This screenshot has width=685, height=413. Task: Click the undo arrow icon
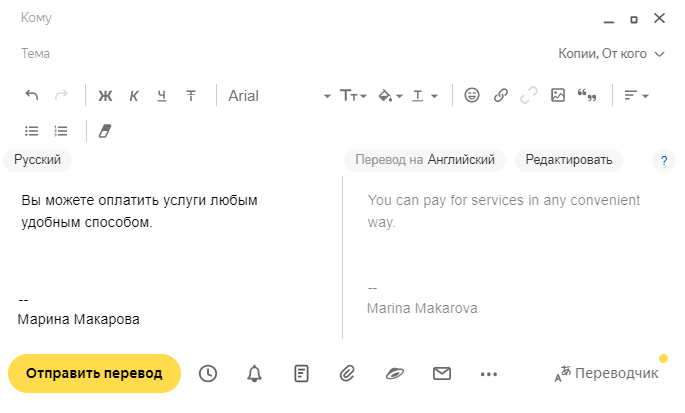point(32,96)
